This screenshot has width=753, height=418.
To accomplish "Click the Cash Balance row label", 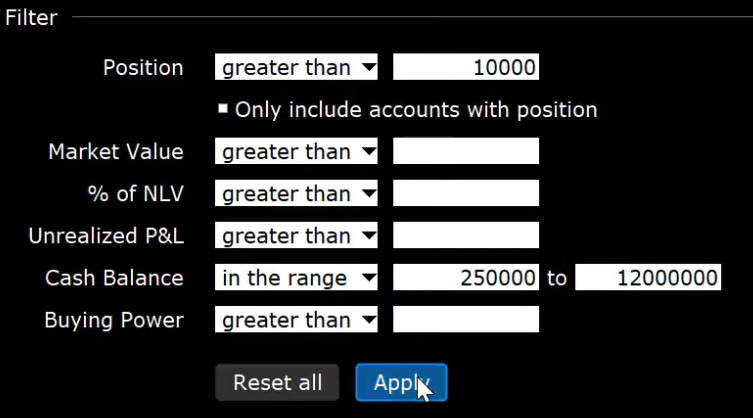I will (x=114, y=278).
